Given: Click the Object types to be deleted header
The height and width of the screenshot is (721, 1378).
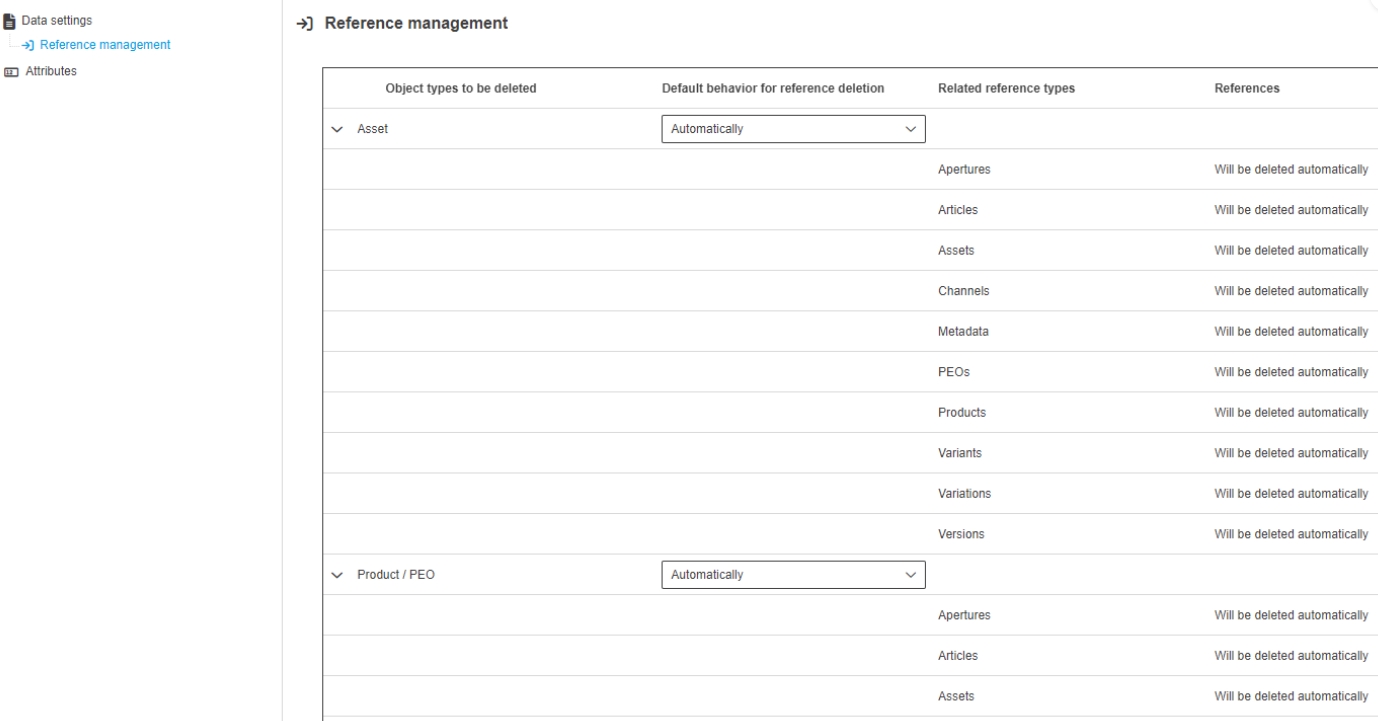Looking at the screenshot, I should (461, 89).
